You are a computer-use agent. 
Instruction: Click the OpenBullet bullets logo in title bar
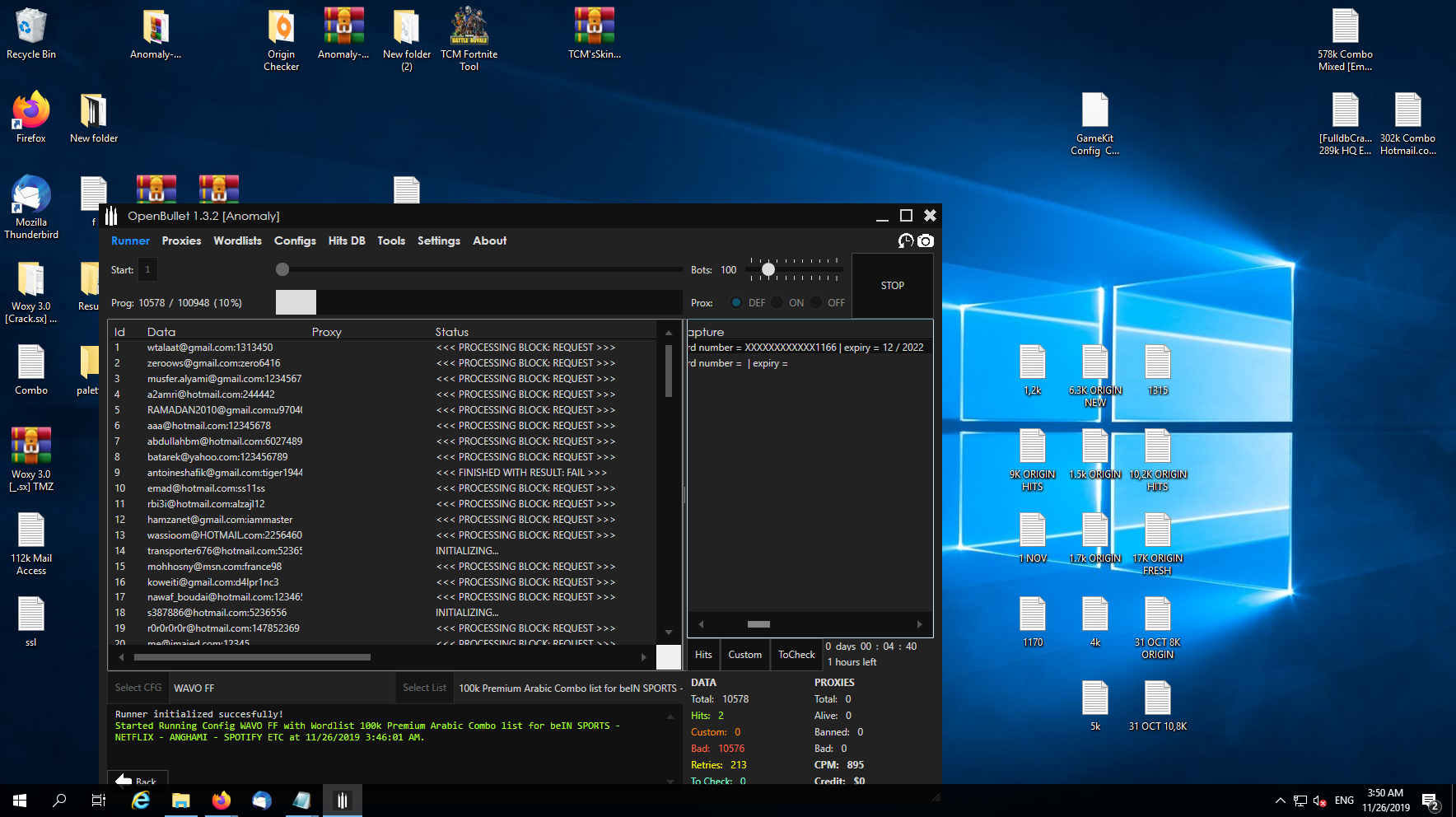[x=112, y=216]
